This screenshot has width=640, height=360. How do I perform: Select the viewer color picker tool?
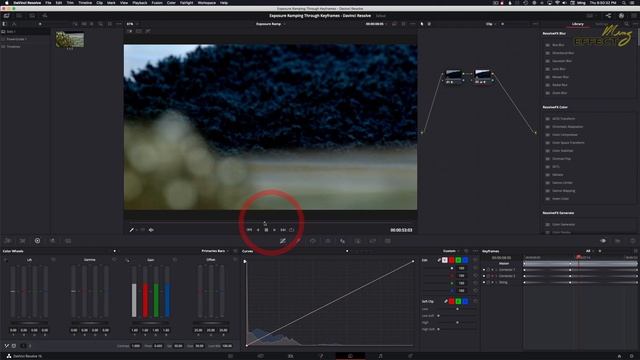tap(131, 230)
